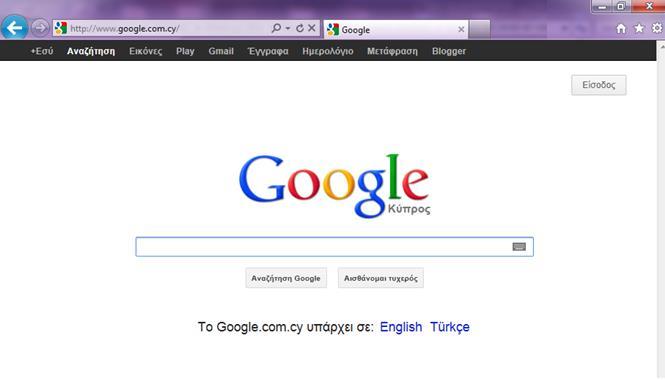The height and width of the screenshot is (380, 665).
Task: Open the +Εσύ link
Action: pos(42,51)
